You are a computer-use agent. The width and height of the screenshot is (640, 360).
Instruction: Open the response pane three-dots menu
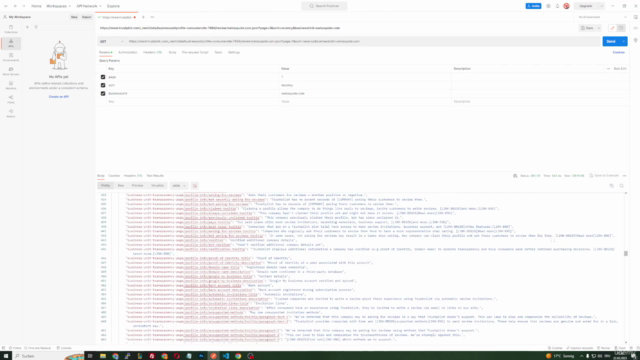[x=625, y=176]
